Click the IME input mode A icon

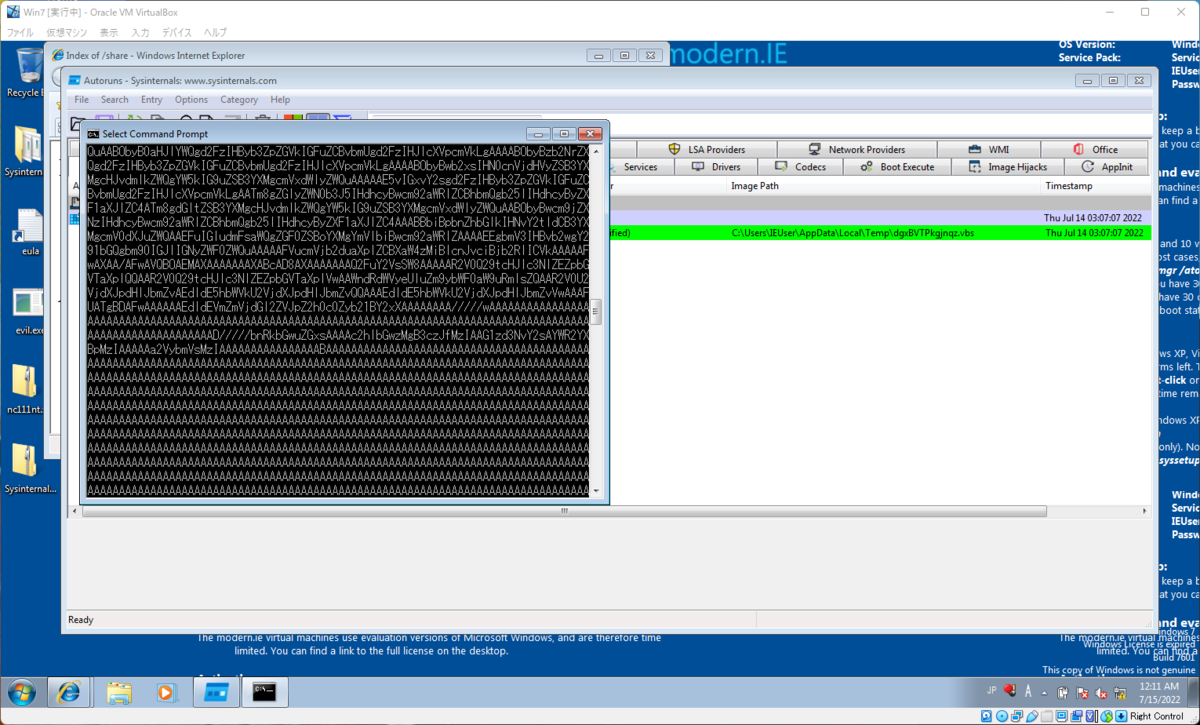(1027, 691)
